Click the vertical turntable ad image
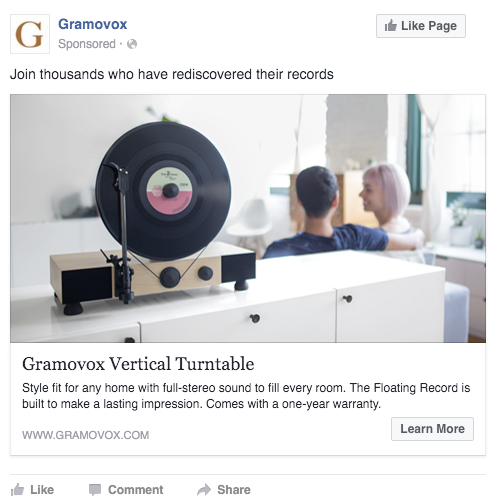The image size is (492, 503). click(248, 219)
